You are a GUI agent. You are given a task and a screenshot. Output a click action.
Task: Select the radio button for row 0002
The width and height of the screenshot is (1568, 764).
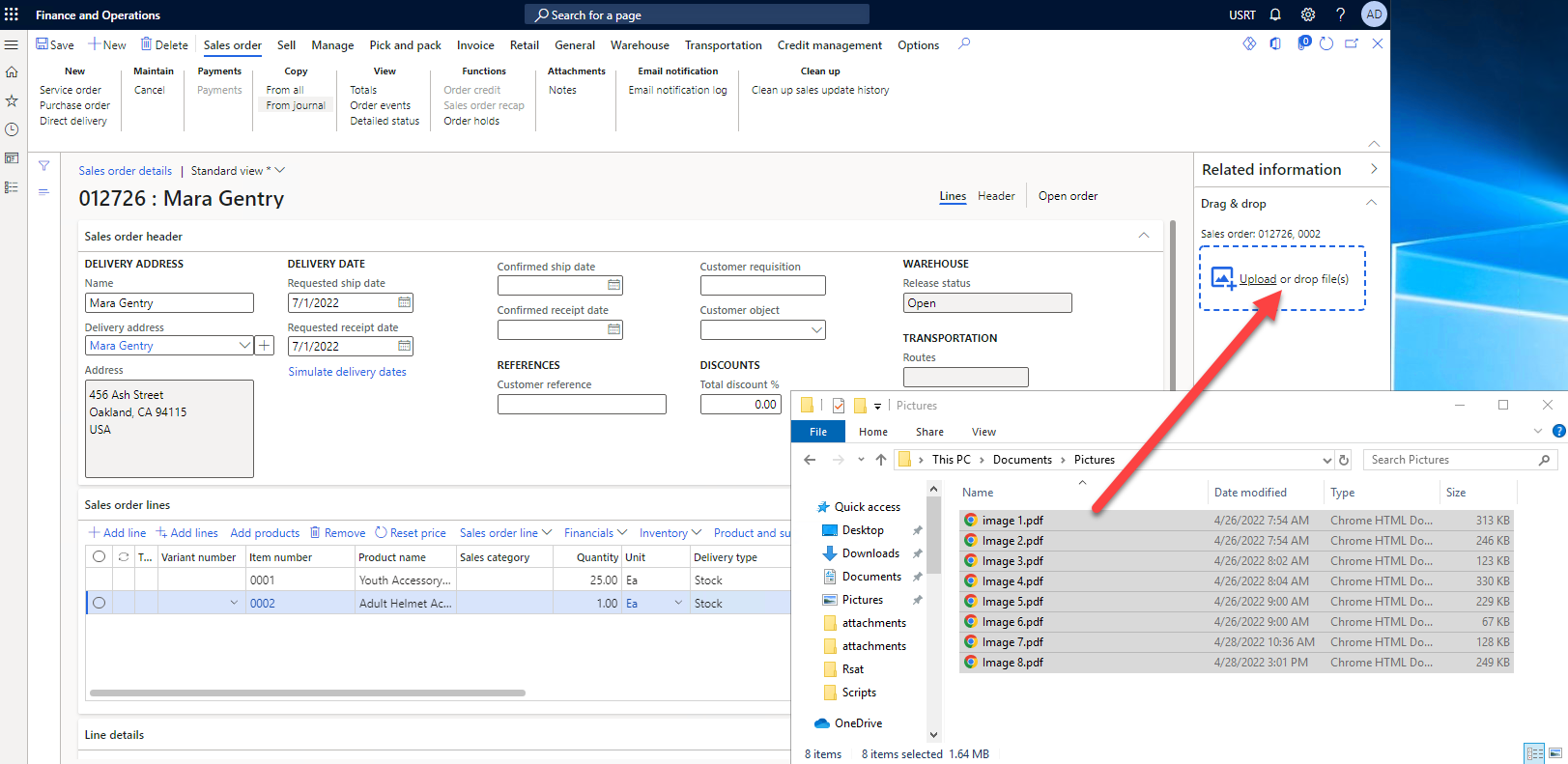click(99, 604)
